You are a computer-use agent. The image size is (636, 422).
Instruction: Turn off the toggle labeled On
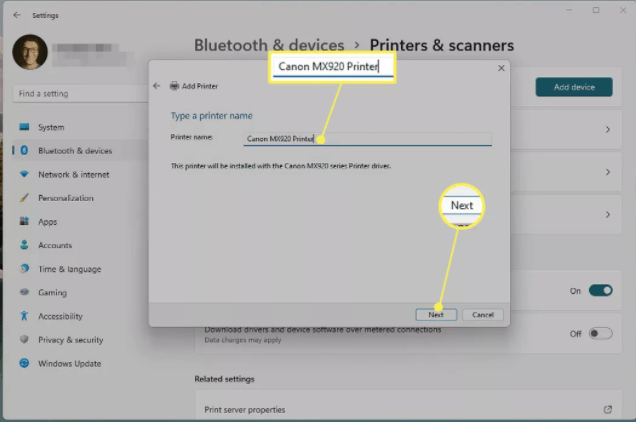coord(601,291)
